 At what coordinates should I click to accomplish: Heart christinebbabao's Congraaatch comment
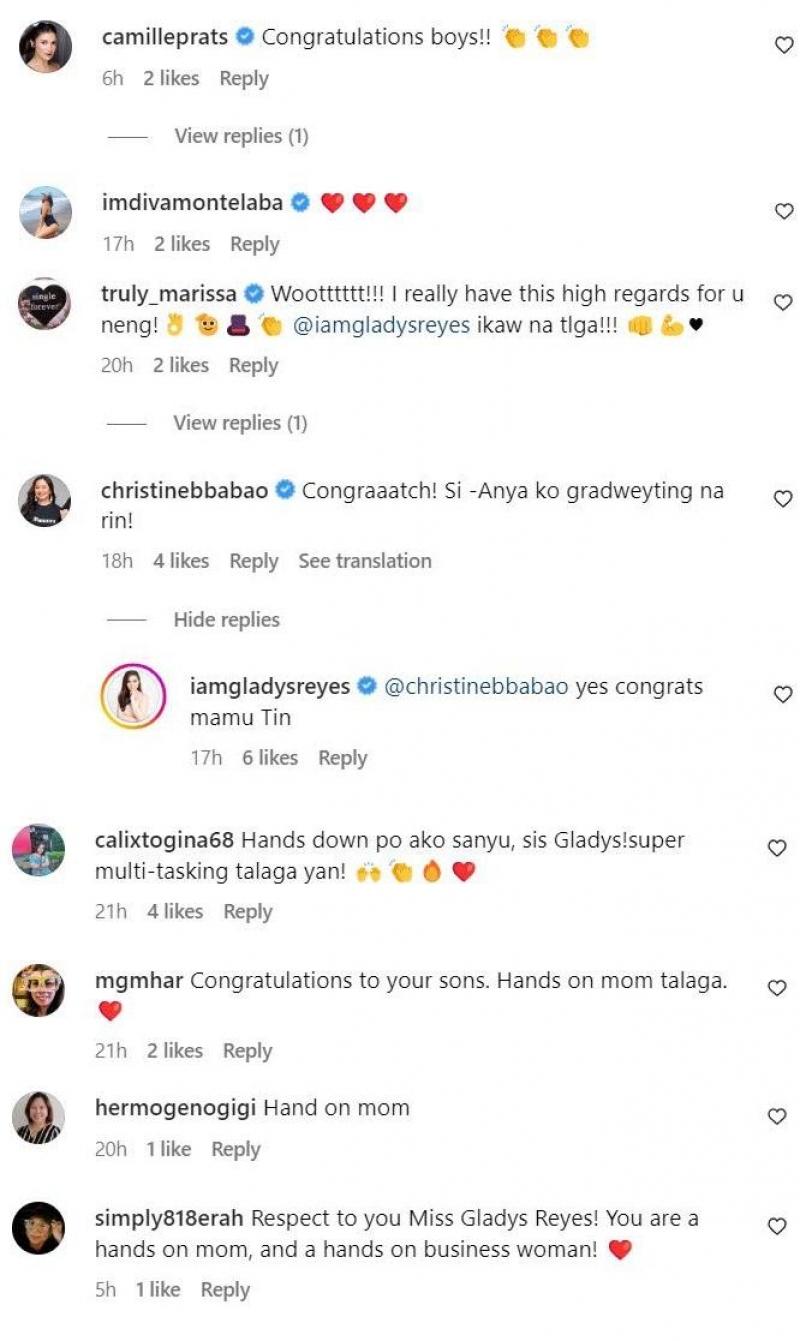(x=784, y=499)
